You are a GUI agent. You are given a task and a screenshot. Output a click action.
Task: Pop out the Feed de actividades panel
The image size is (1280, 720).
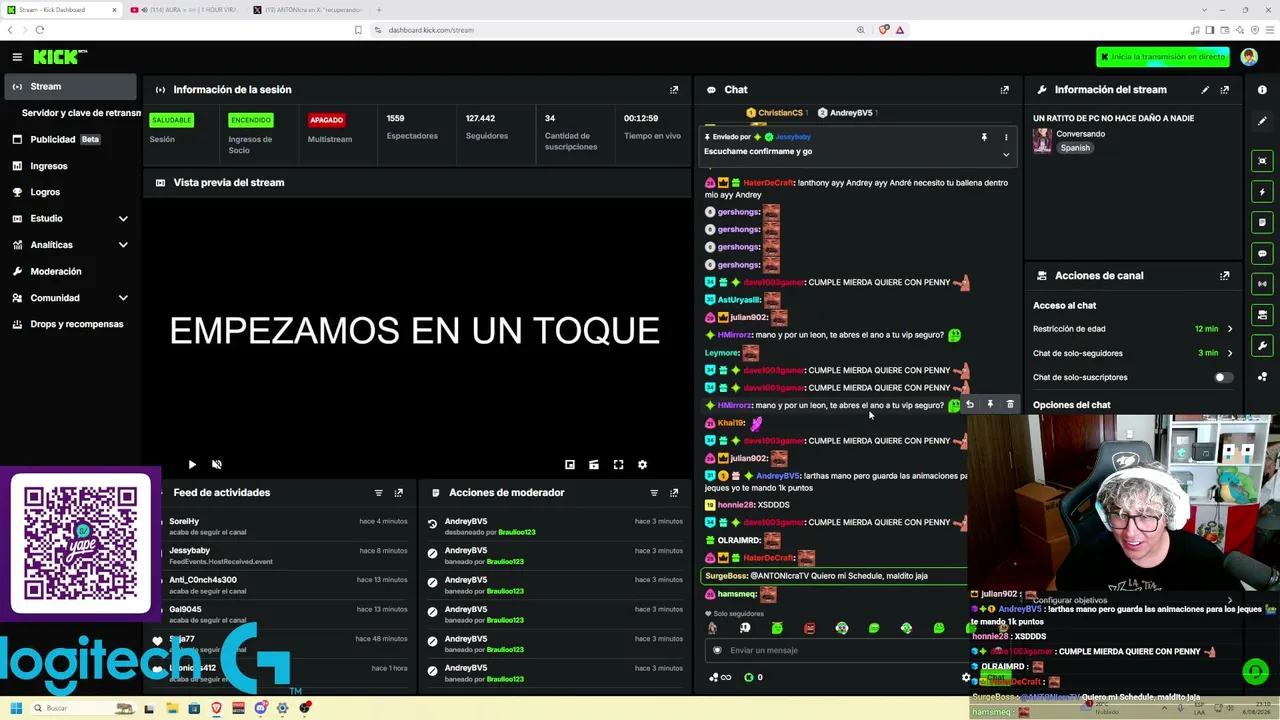point(398,493)
